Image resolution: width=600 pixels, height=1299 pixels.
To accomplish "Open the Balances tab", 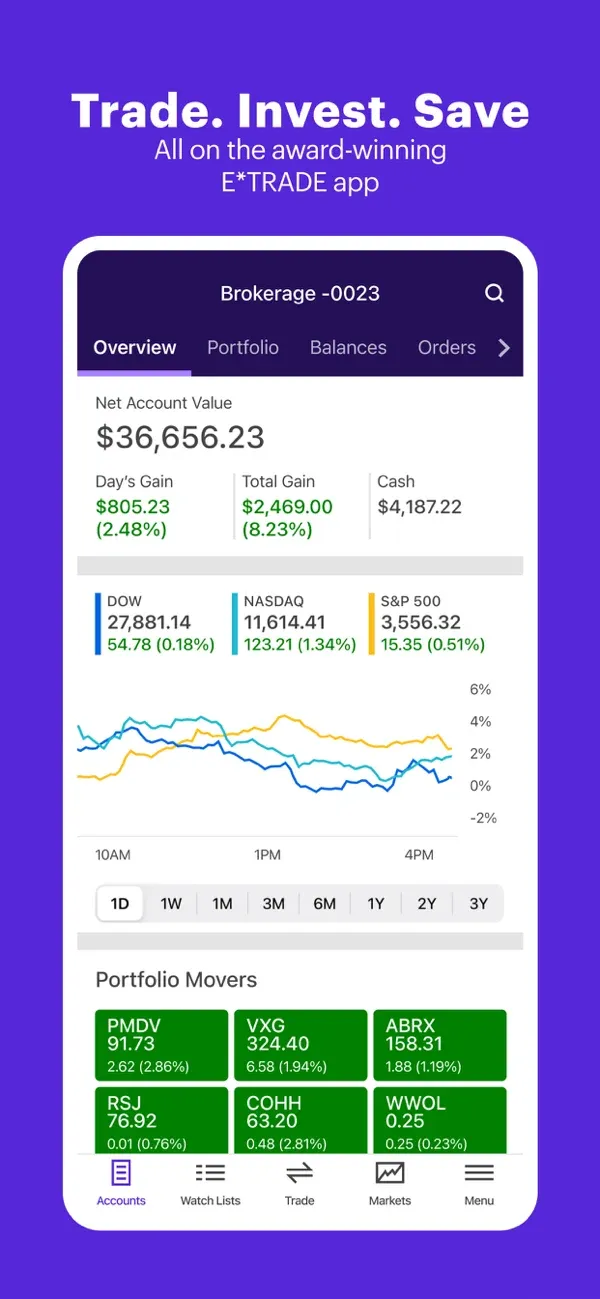I will (348, 348).
